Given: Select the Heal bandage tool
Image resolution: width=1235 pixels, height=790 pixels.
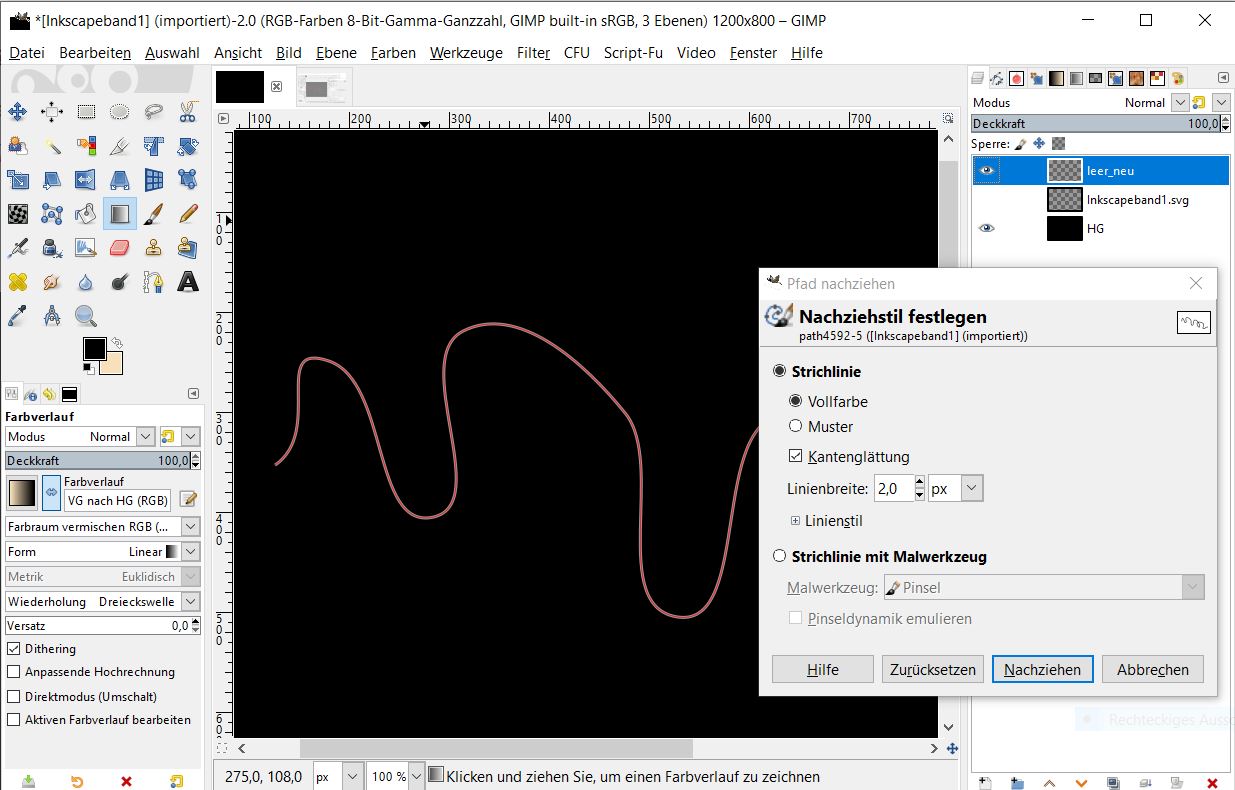Looking at the screenshot, I should coord(17,282).
